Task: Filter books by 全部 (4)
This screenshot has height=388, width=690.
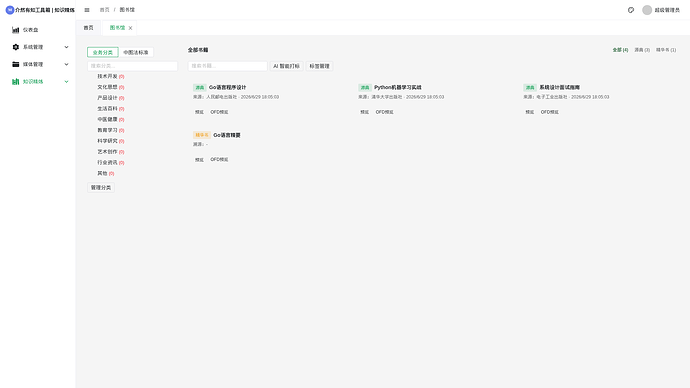Action: (620, 50)
